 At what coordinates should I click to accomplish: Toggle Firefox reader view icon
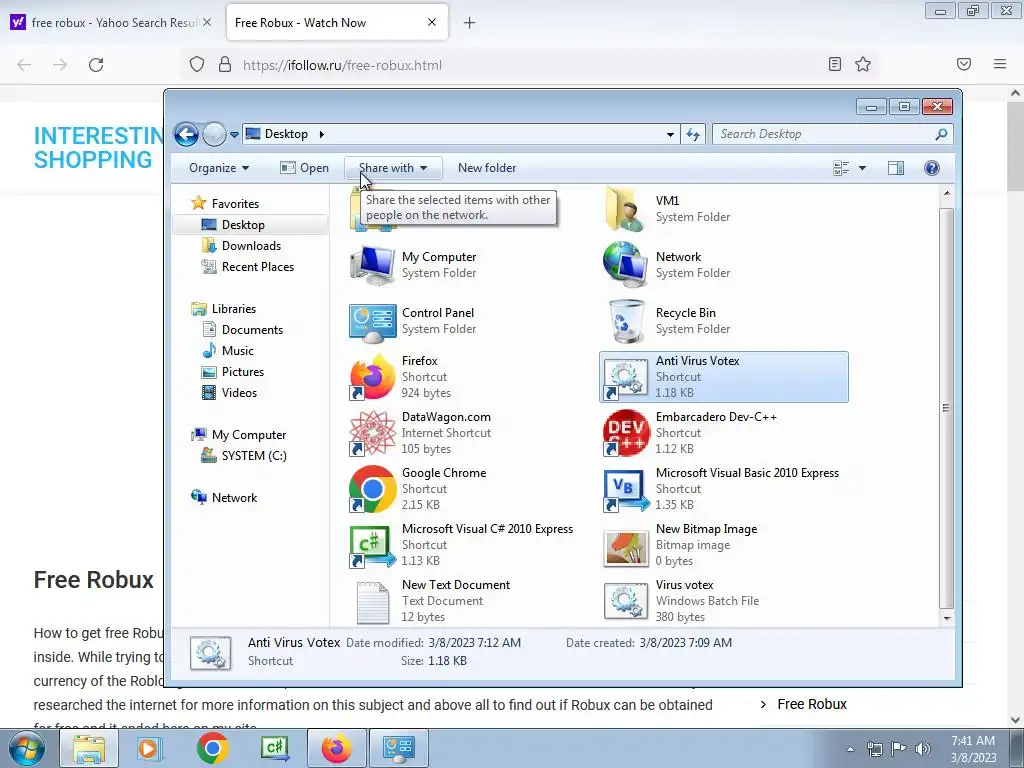pos(835,64)
